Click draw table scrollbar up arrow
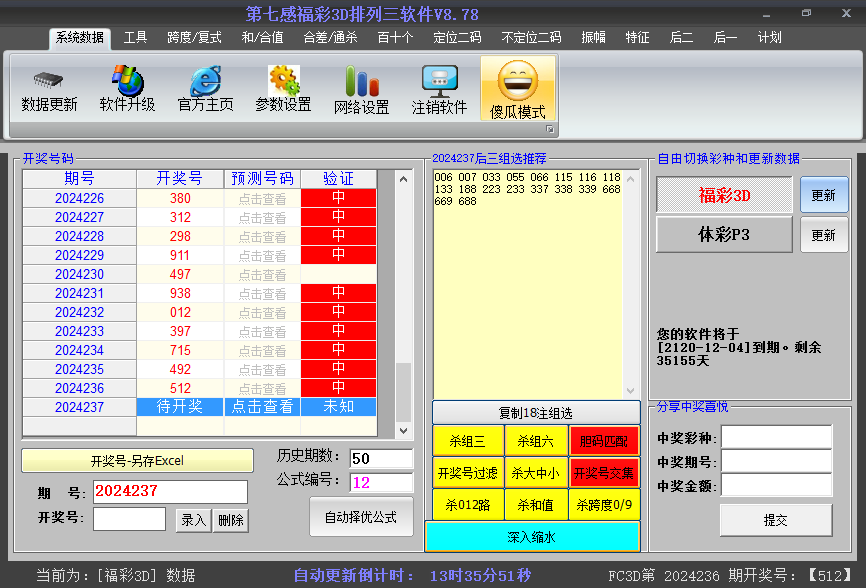Screen dimensions: 866x588 pos(404,179)
